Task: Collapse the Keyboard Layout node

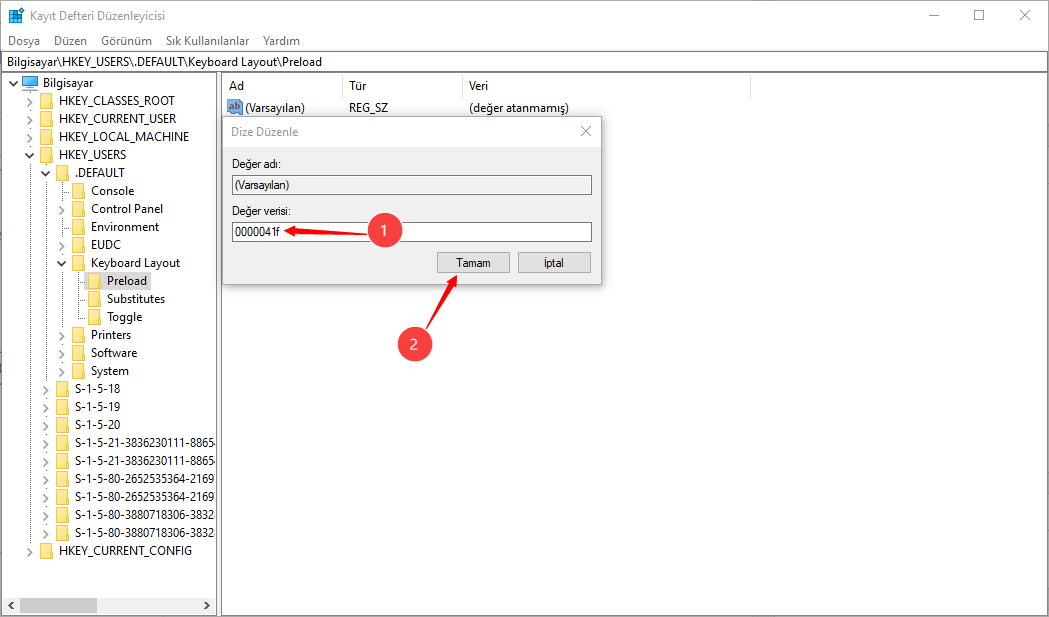Action: pos(62,264)
